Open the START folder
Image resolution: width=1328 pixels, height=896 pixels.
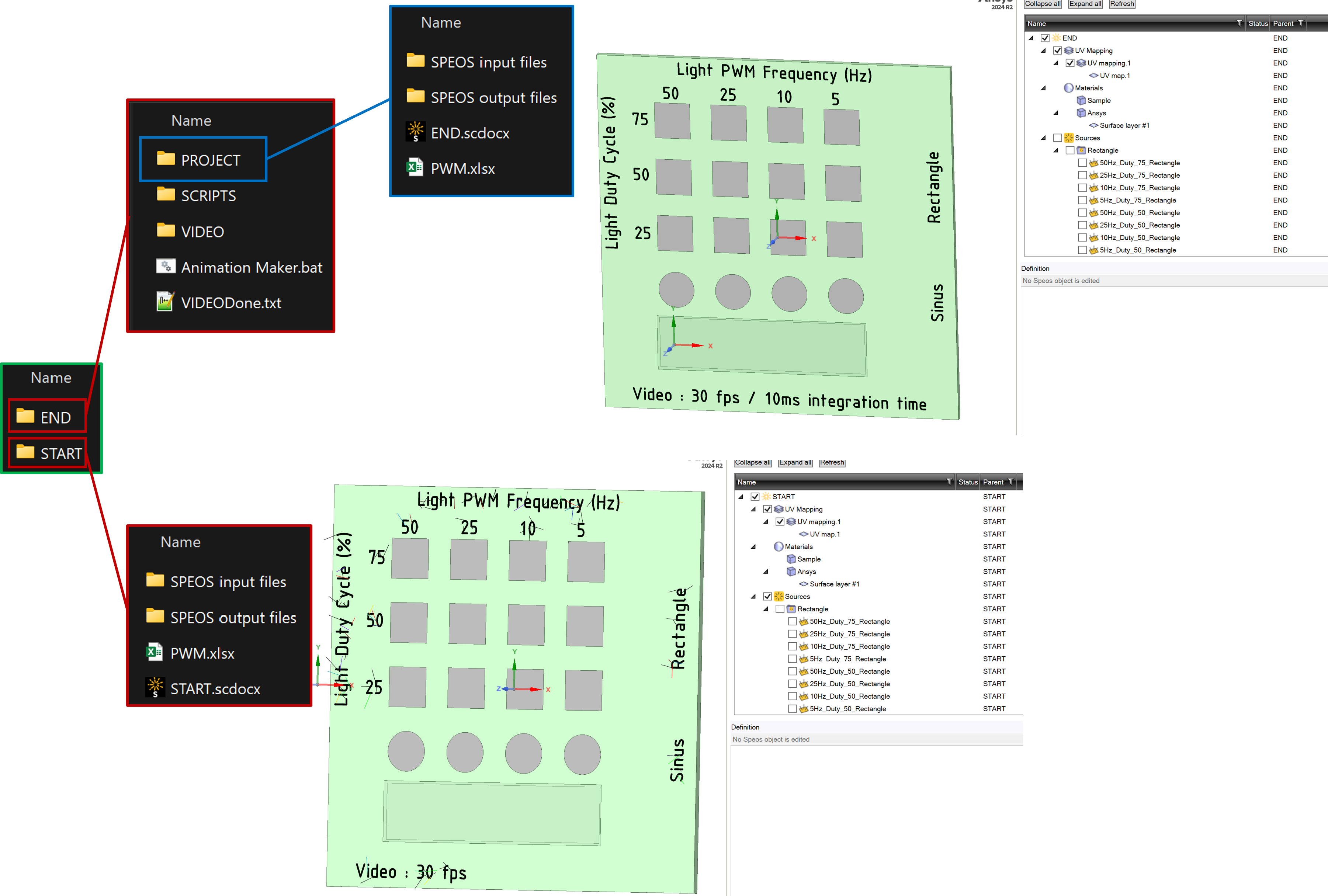click(x=49, y=453)
